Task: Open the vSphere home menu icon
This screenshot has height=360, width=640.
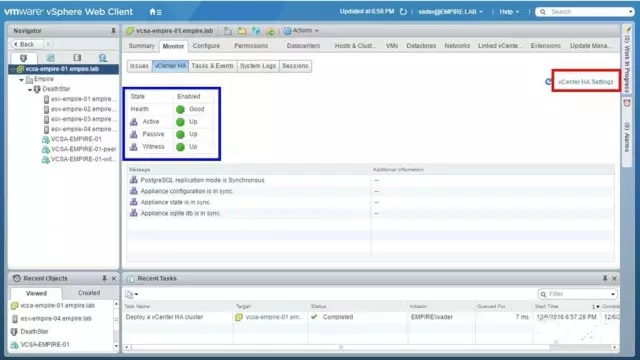Action: tap(155, 12)
